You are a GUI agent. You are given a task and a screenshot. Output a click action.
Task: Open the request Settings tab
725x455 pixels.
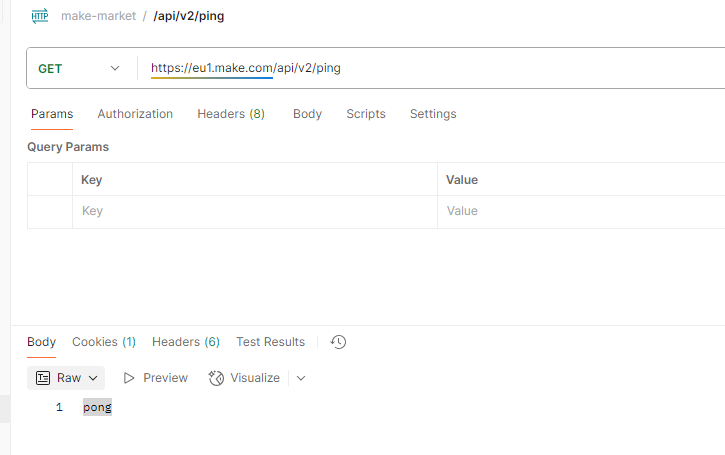click(x=433, y=114)
